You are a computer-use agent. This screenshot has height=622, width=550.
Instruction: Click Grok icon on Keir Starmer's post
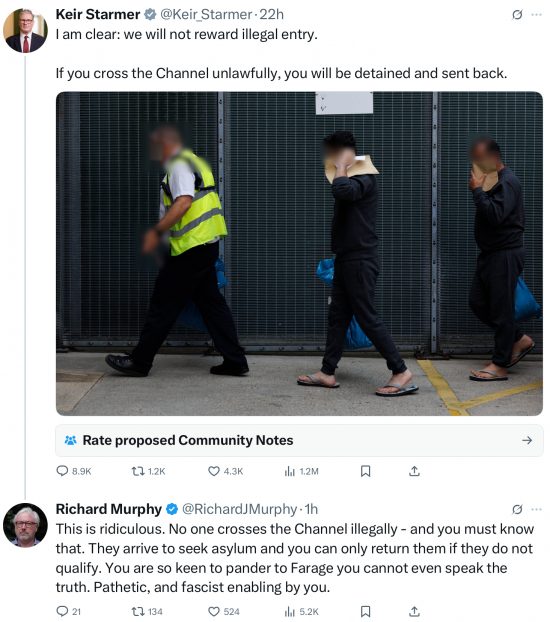(x=517, y=15)
